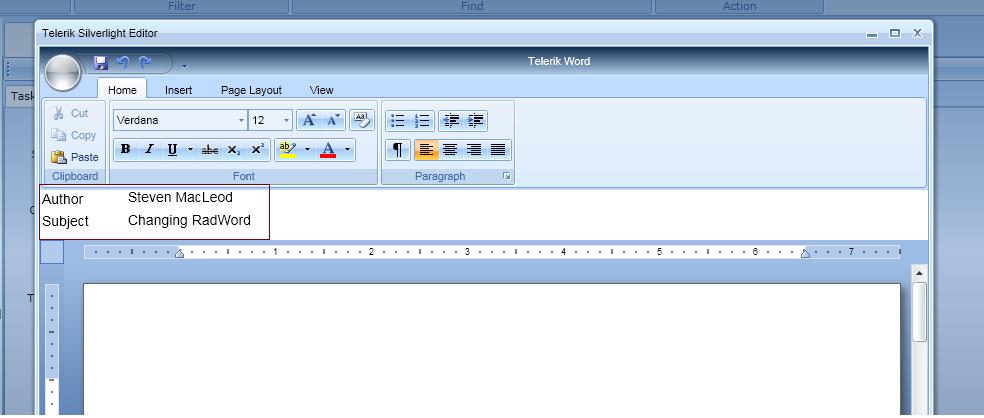The image size is (984, 418).
Task: Decrease font size with Shrink Font
Action: click(333, 120)
